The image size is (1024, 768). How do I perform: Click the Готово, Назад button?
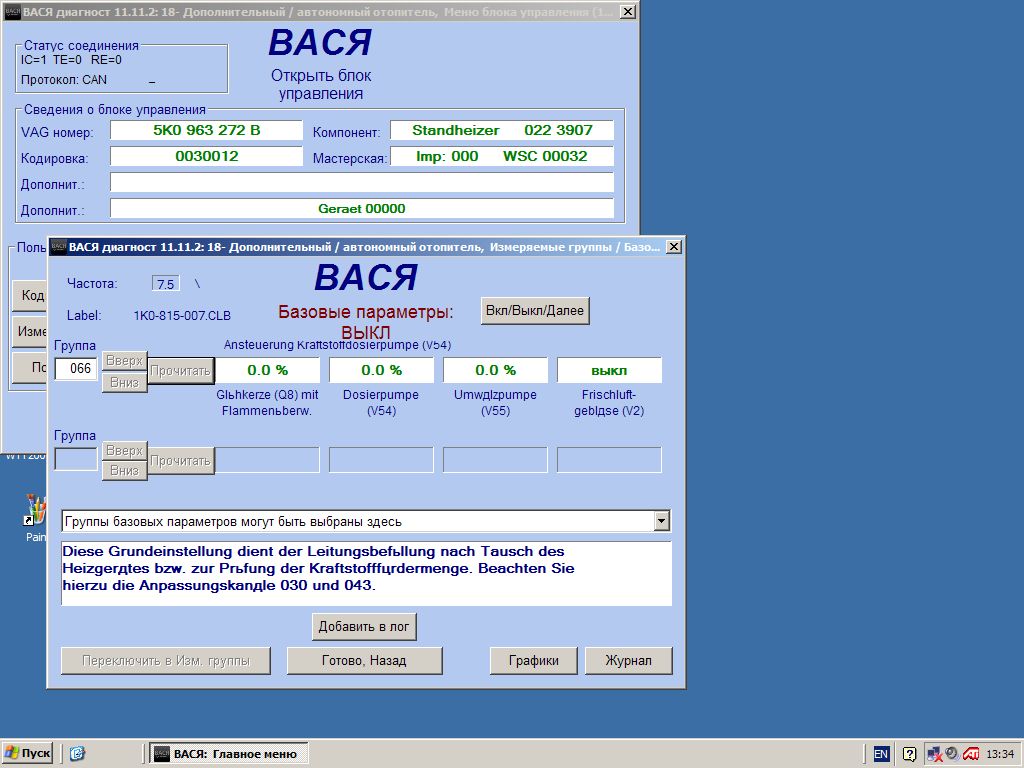click(364, 661)
